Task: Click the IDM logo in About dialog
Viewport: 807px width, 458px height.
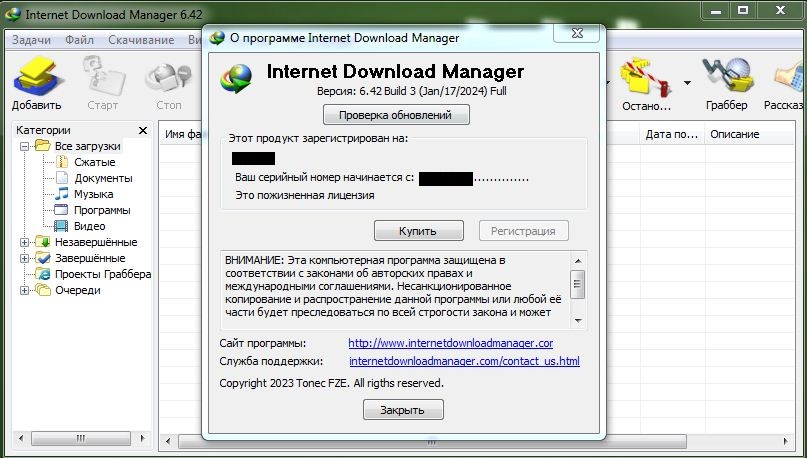Action: click(236, 79)
